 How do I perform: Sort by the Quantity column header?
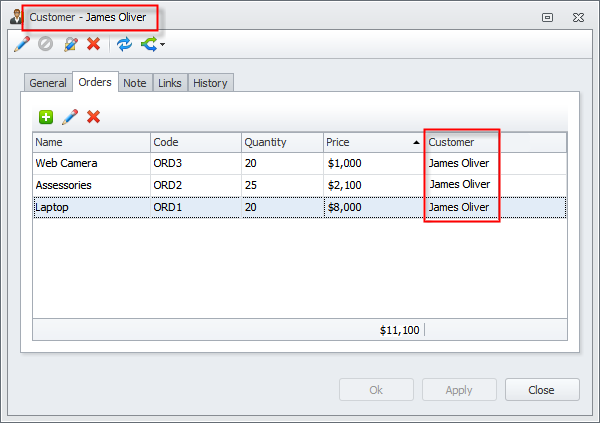coord(280,142)
